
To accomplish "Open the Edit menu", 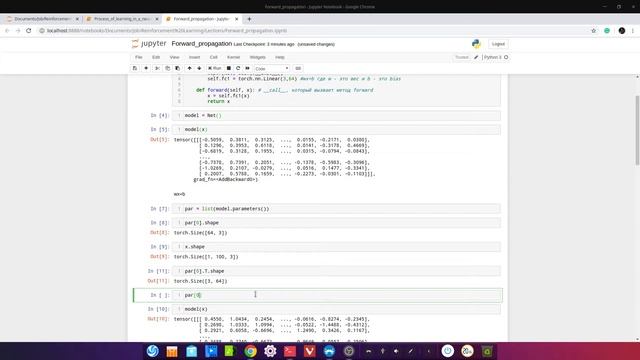I will click(x=156, y=57).
